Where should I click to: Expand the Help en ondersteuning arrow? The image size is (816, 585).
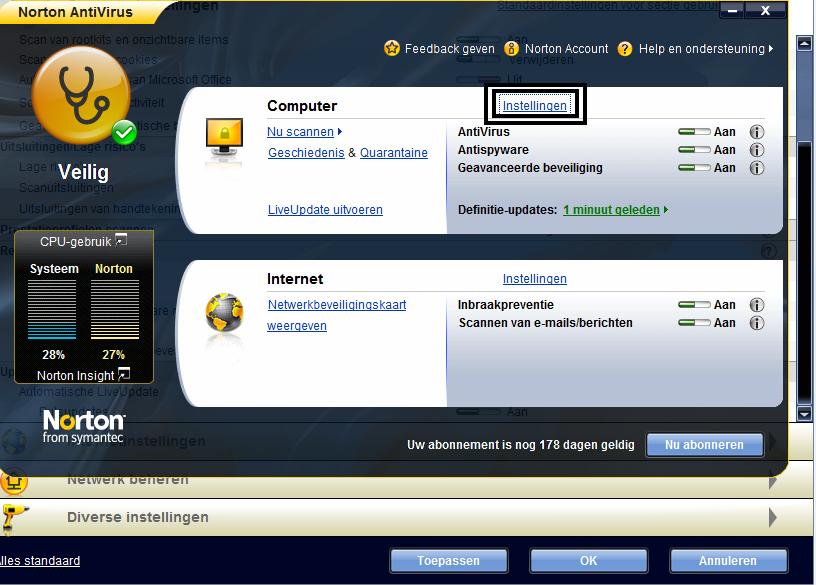[771, 48]
